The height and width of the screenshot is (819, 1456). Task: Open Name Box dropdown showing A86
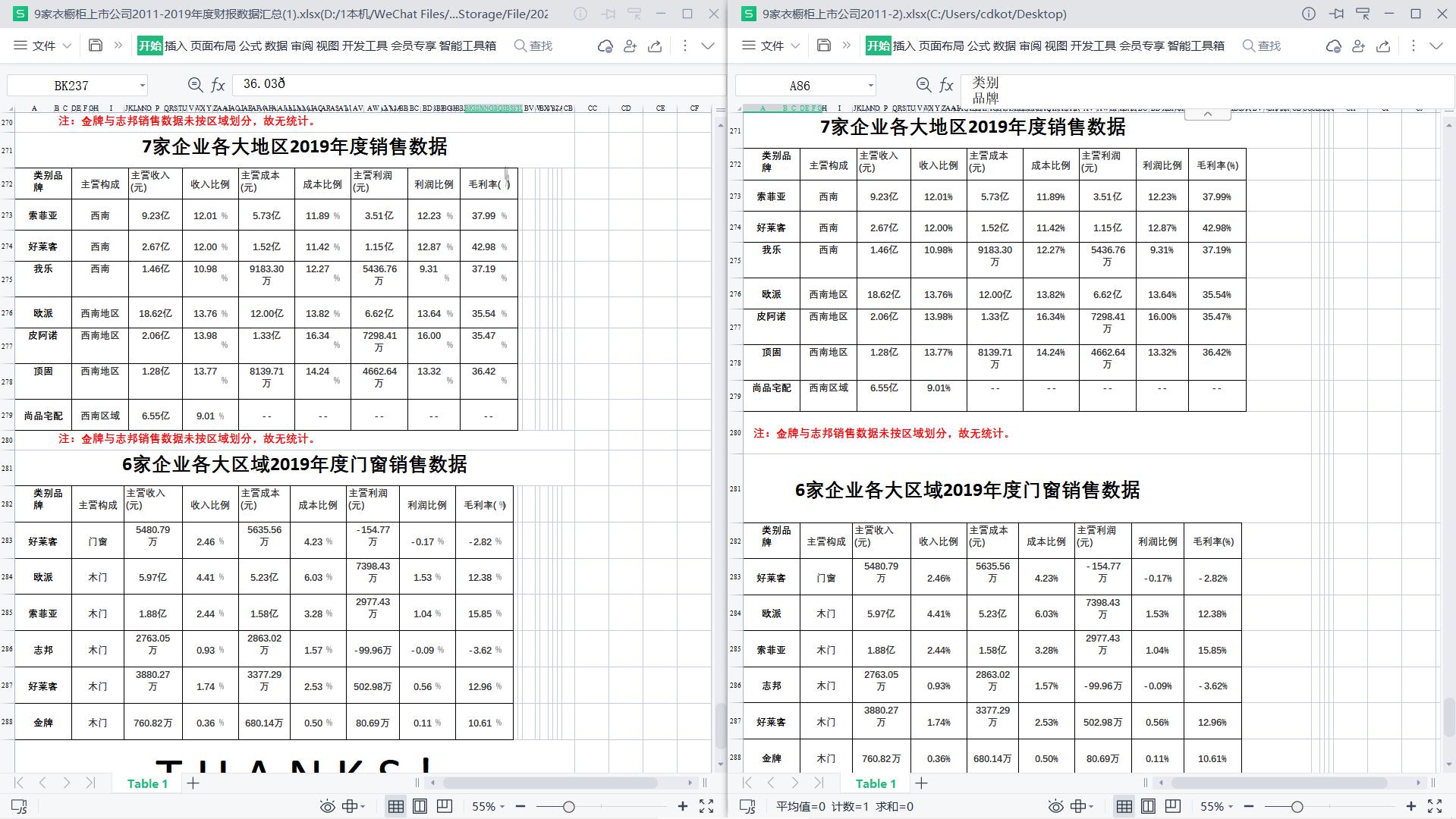coord(870,86)
